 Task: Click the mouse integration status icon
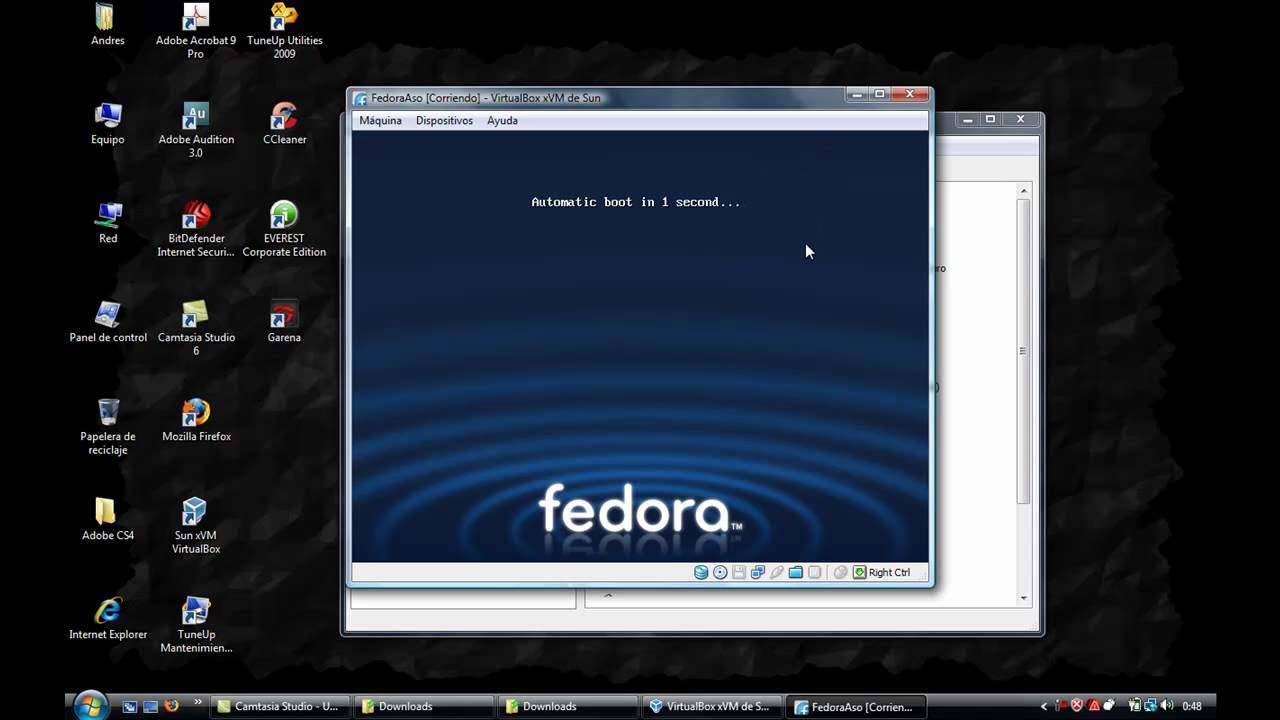pyautogui.click(x=840, y=572)
